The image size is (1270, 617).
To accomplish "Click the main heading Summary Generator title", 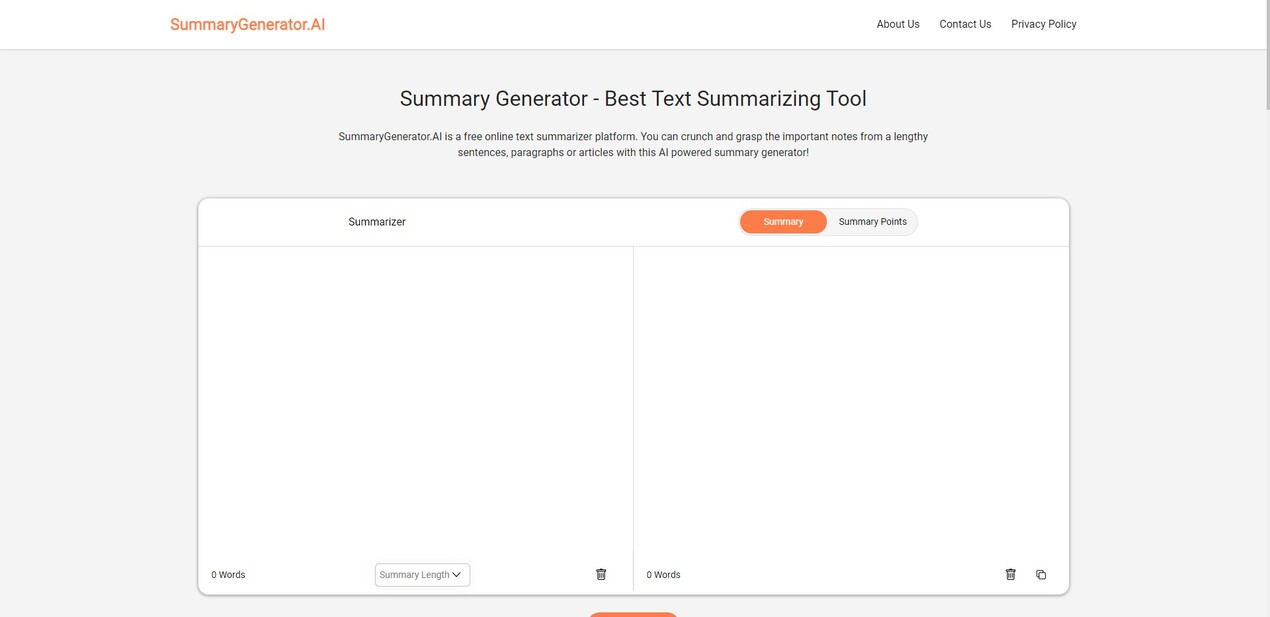I will click(x=633, y=96).
